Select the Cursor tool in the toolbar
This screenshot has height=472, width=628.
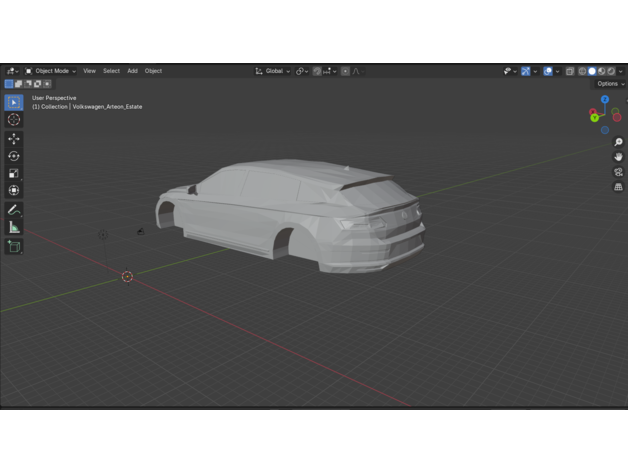coord(14,120)
